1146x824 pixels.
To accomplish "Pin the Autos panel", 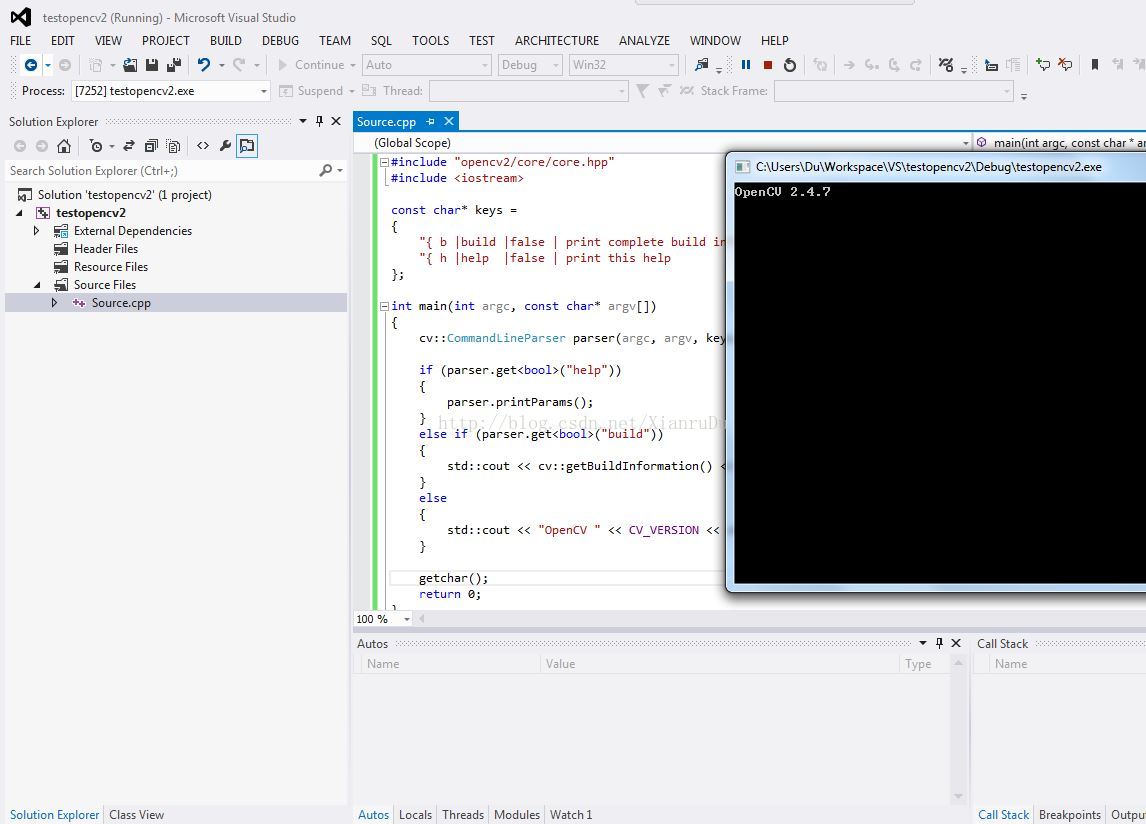I will click(x=939, y=643).
